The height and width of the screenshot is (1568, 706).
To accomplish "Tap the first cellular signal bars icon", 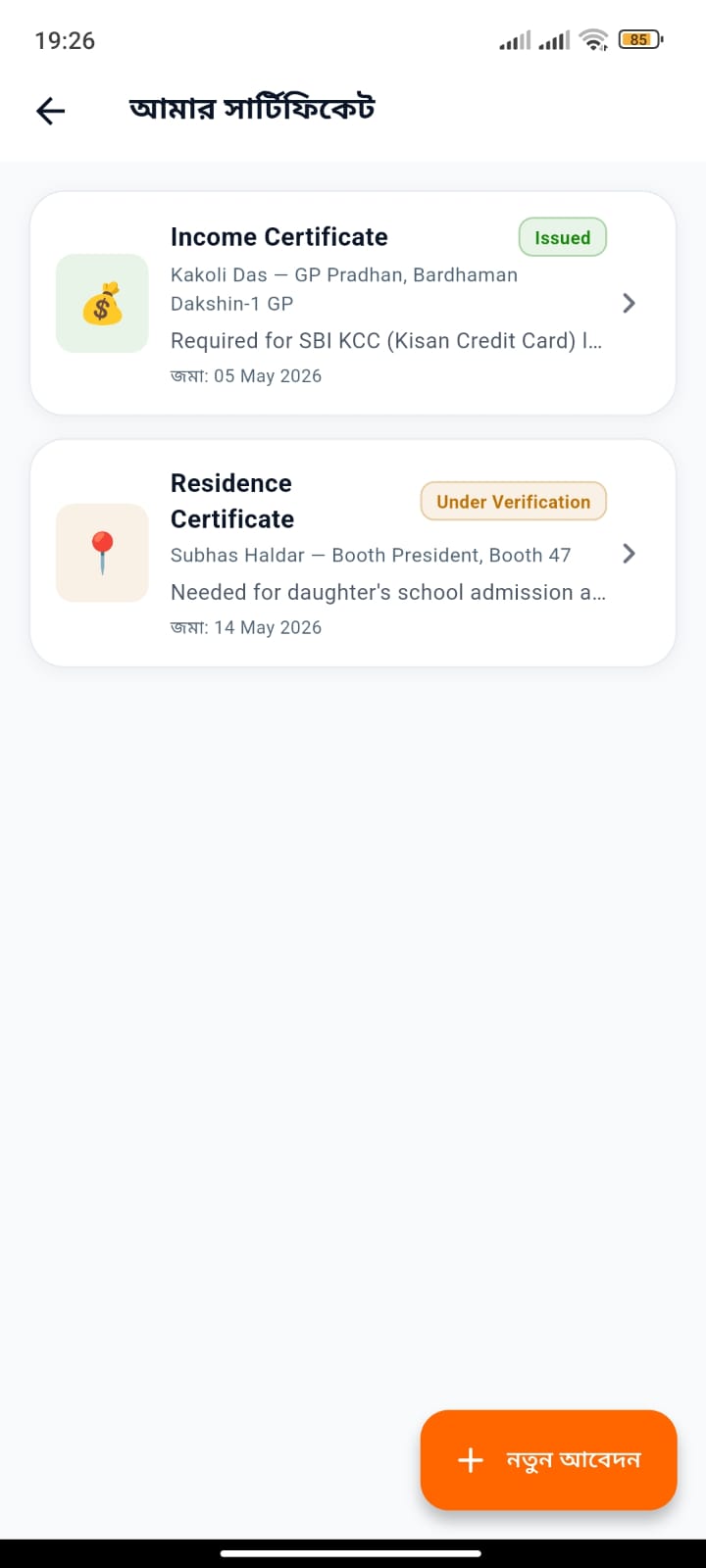I will click(x=515, y=40).
